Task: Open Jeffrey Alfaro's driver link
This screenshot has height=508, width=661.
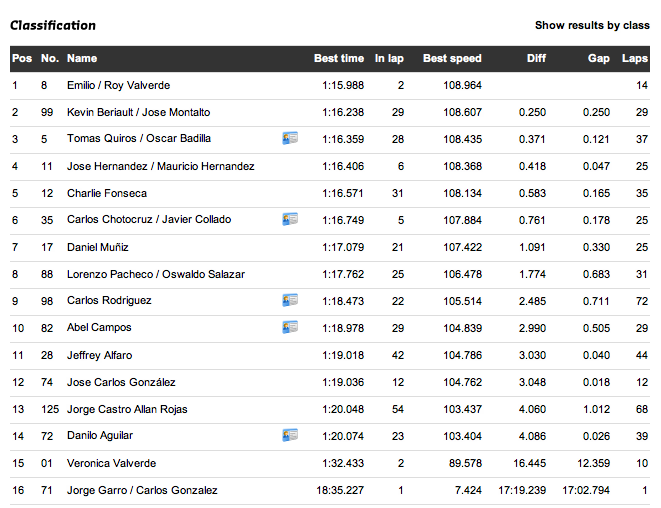Action: click(x=99, y=355)
